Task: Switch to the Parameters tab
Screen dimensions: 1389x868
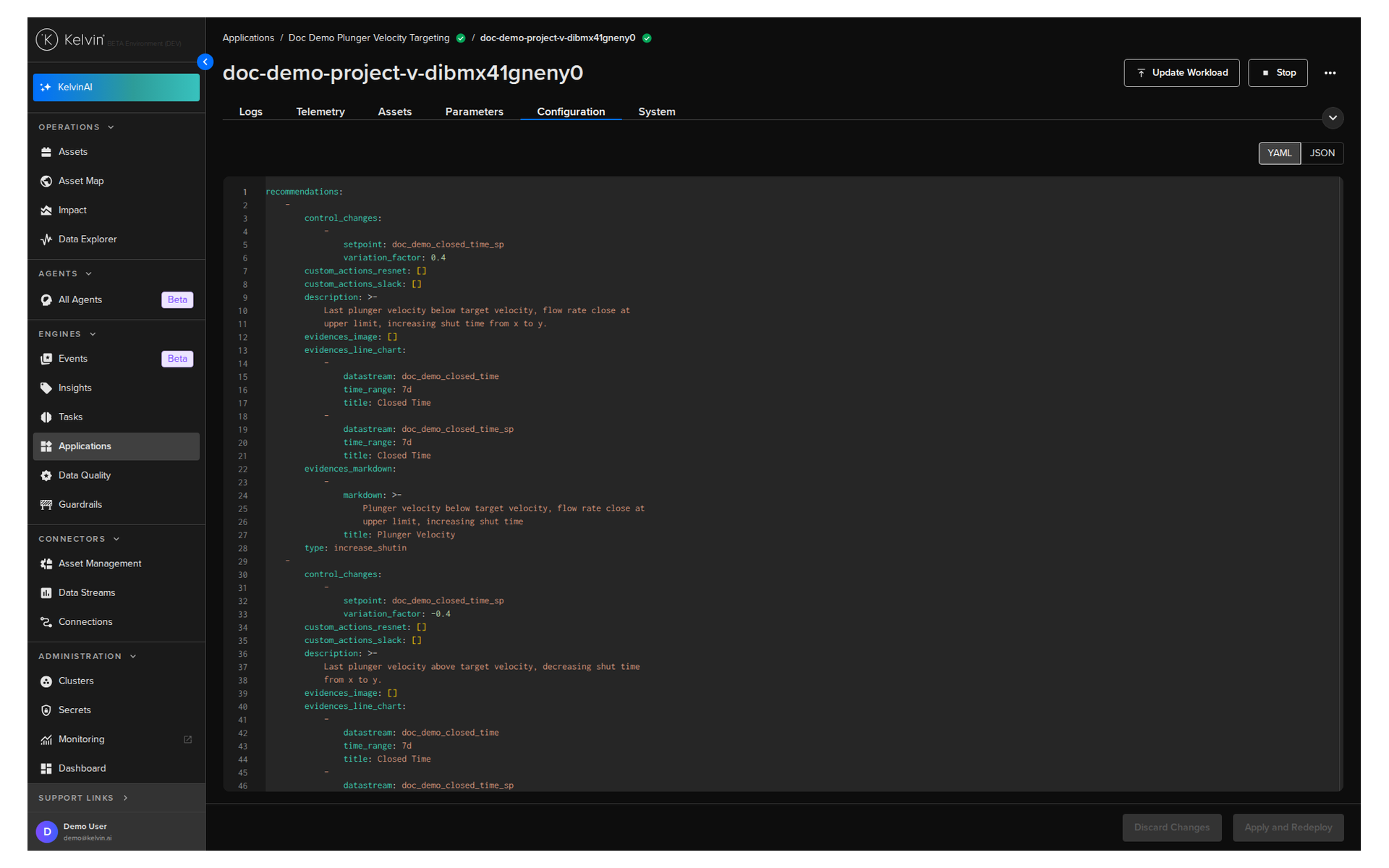Action: [x=474, y=111]
